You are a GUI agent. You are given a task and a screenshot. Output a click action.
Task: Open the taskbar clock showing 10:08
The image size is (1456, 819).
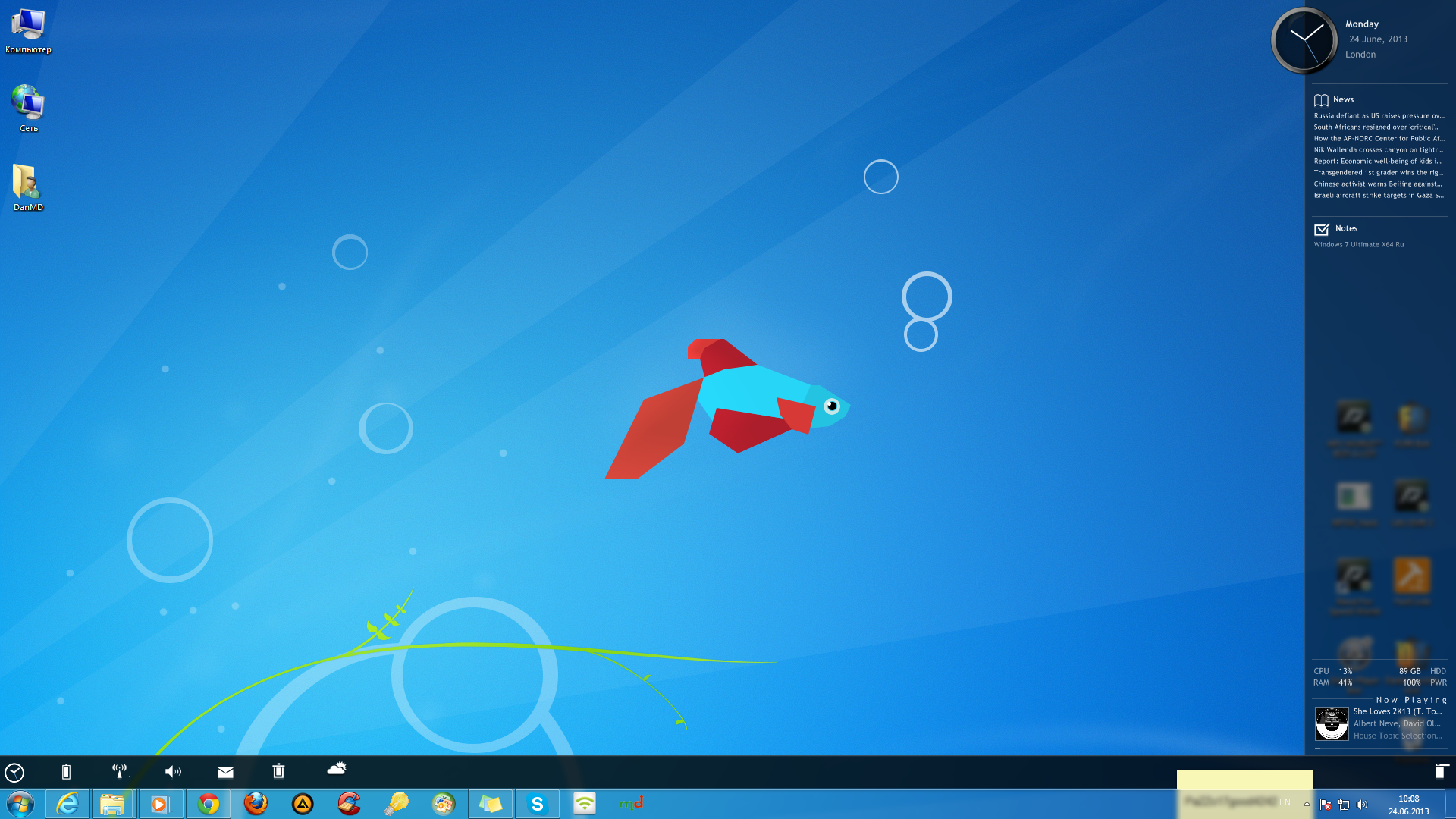click(x=1408, y=805)
